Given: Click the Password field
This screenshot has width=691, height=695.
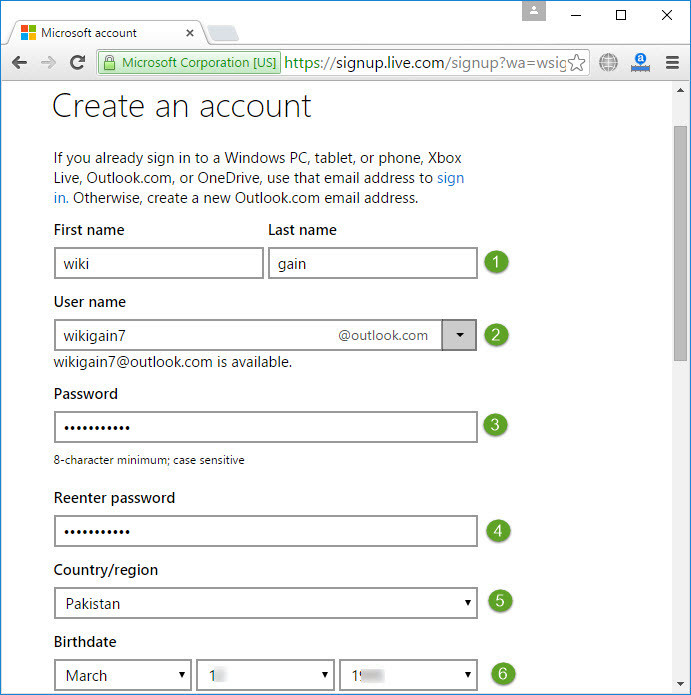Looking at the screenshot, I should pyautogui.click(x=266, y=427).
